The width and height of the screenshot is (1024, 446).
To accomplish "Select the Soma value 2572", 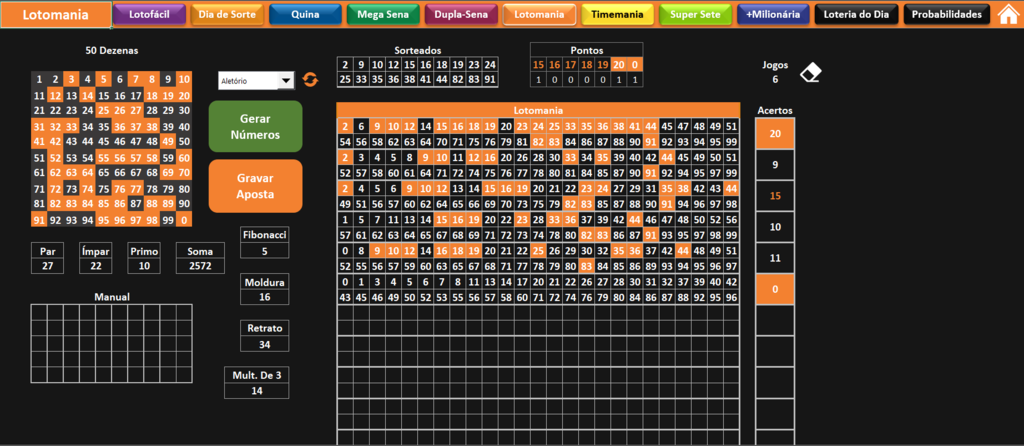I will pos(200,266).
